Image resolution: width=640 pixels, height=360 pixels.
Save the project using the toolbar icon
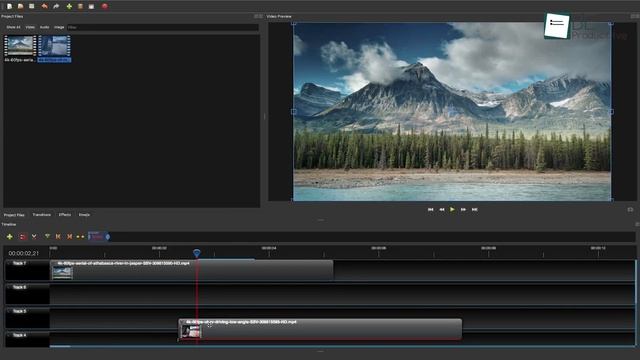coord(31,6)
